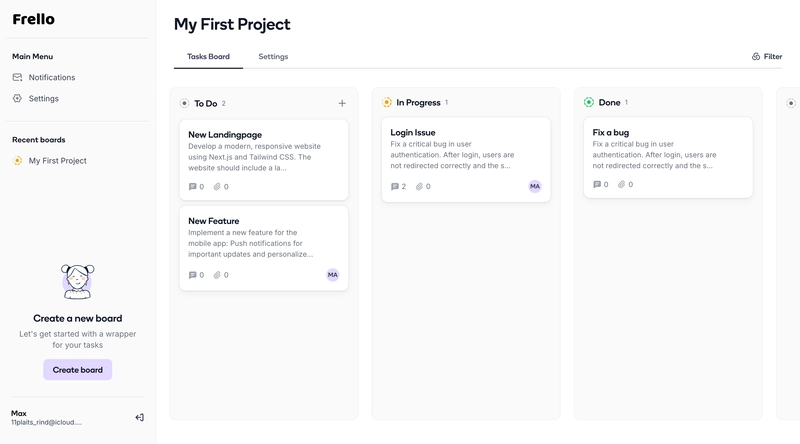Click MA avatar on Login Issue card
Image resolution: width=800 pixels, height=444 pixels.
535,186
